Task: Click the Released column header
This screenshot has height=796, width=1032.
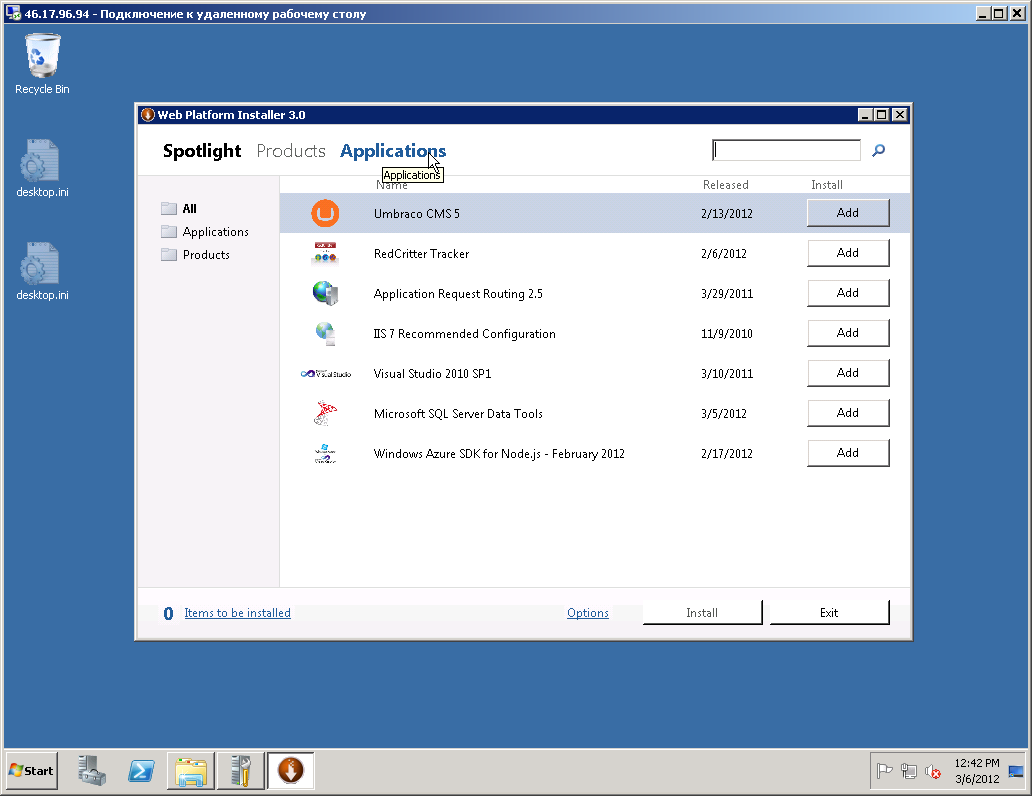Action: click(725, 185)
